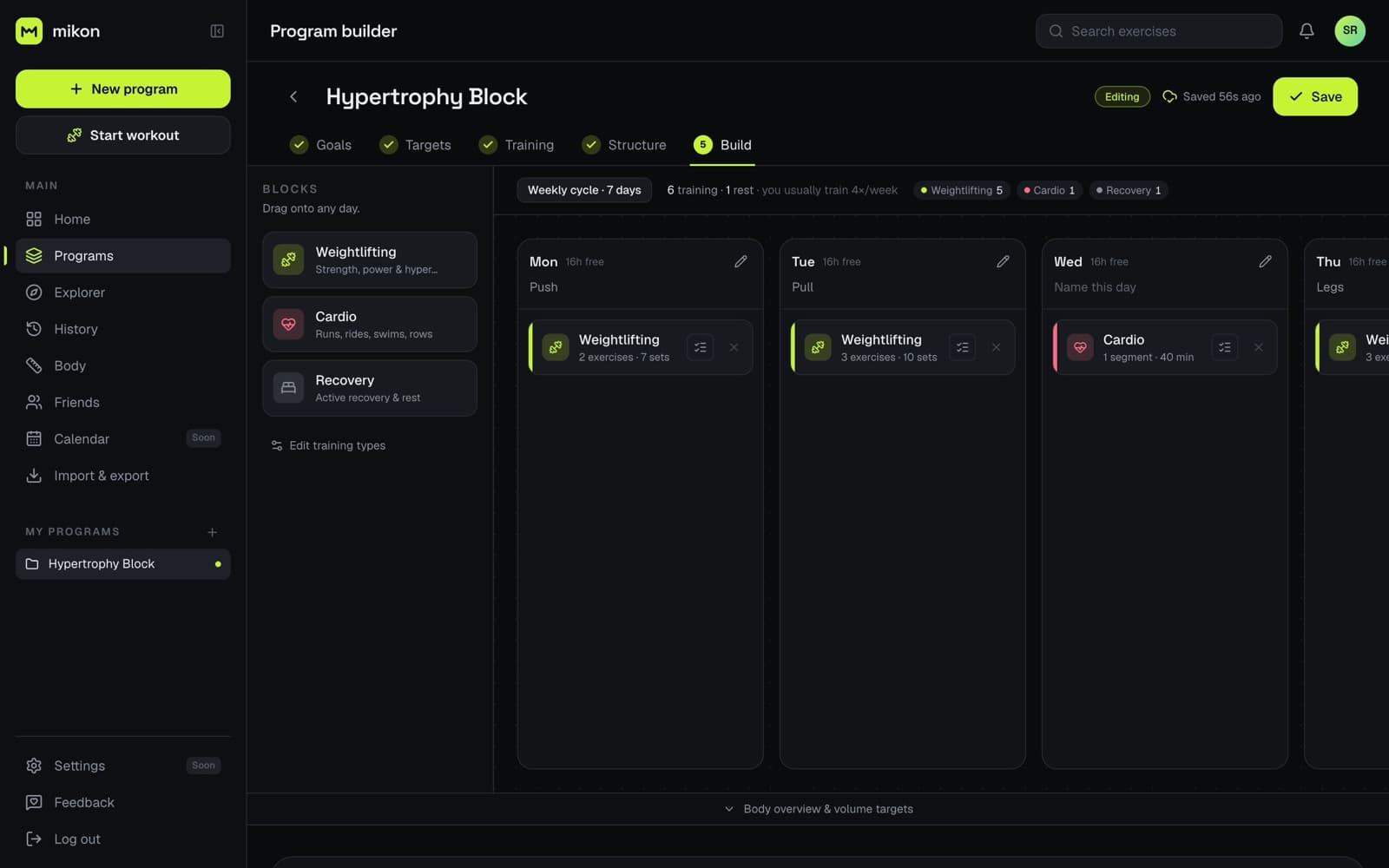Add a new program with plus icon in My Programs
The height and width of the screenshot is (868, 1389).
212,532
